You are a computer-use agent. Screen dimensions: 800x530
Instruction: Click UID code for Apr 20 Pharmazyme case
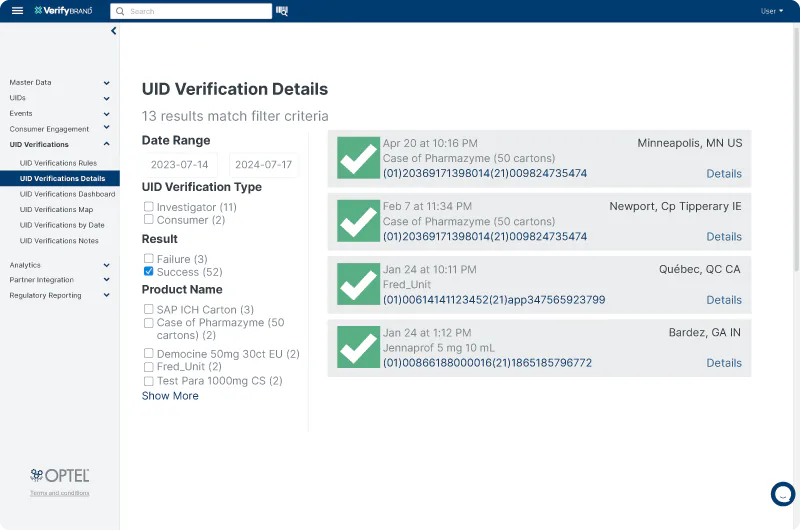point(485,173)
